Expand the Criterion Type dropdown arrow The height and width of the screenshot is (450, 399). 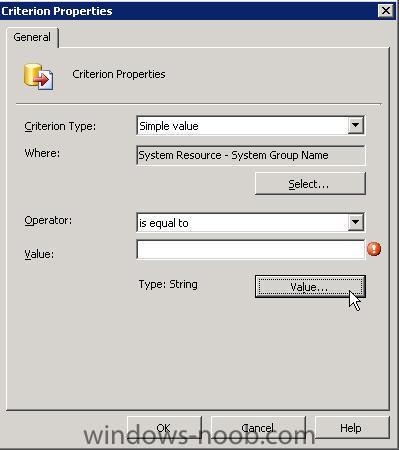(x=355, y=125)
